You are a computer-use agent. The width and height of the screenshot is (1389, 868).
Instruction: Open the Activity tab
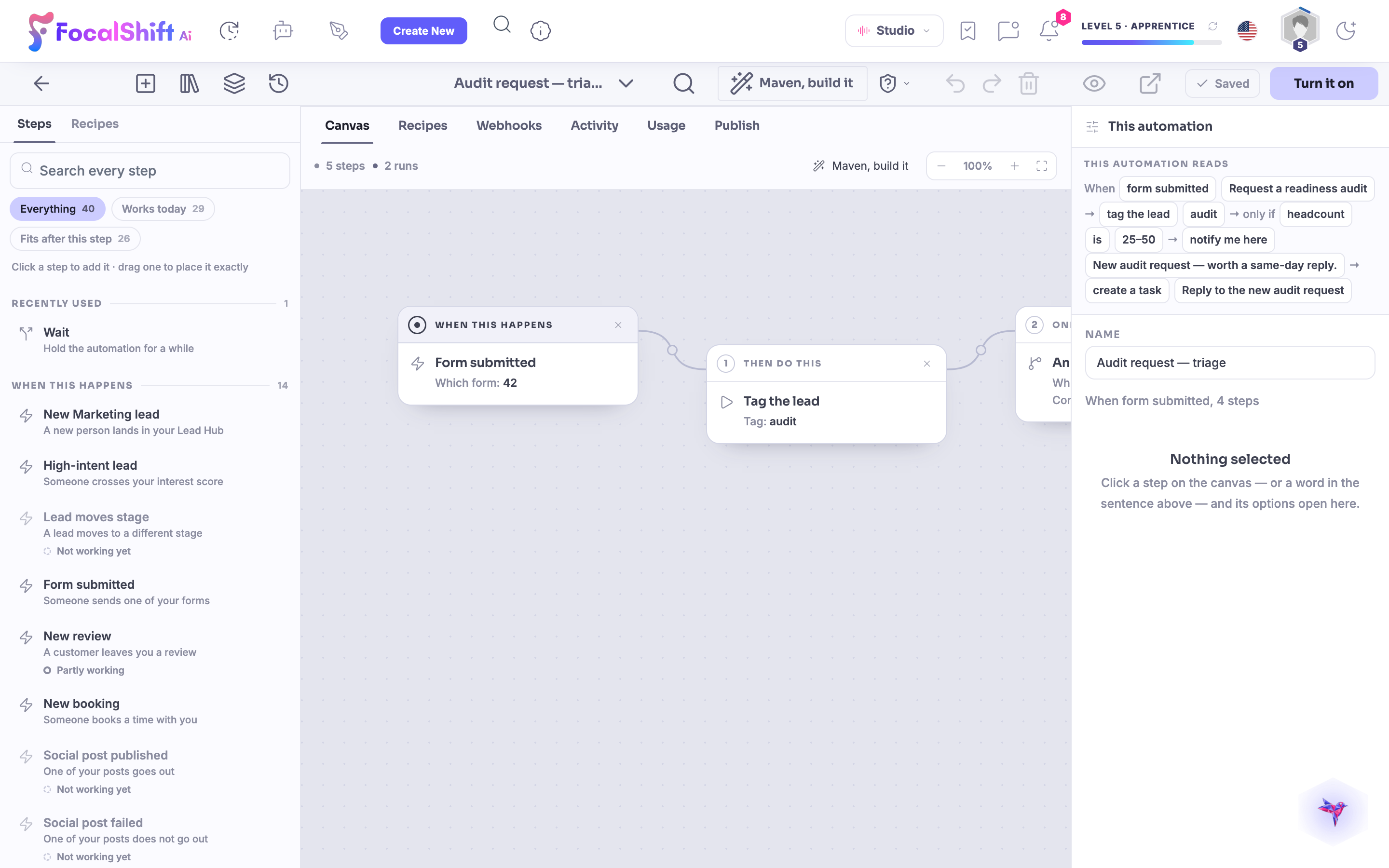point(594,126)
